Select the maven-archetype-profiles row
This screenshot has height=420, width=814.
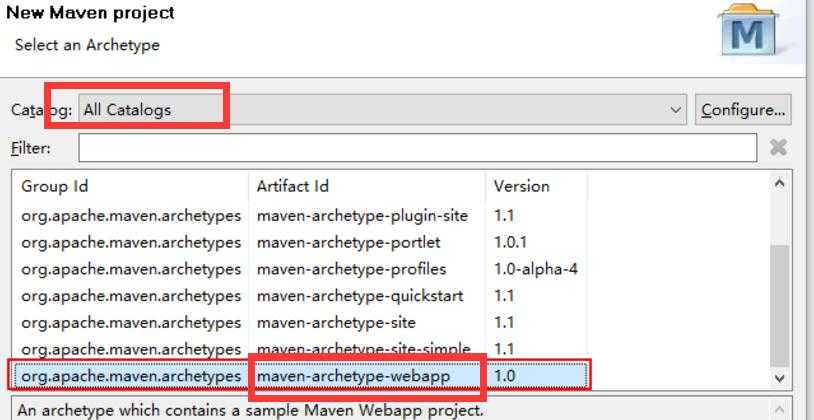(301, 269)
